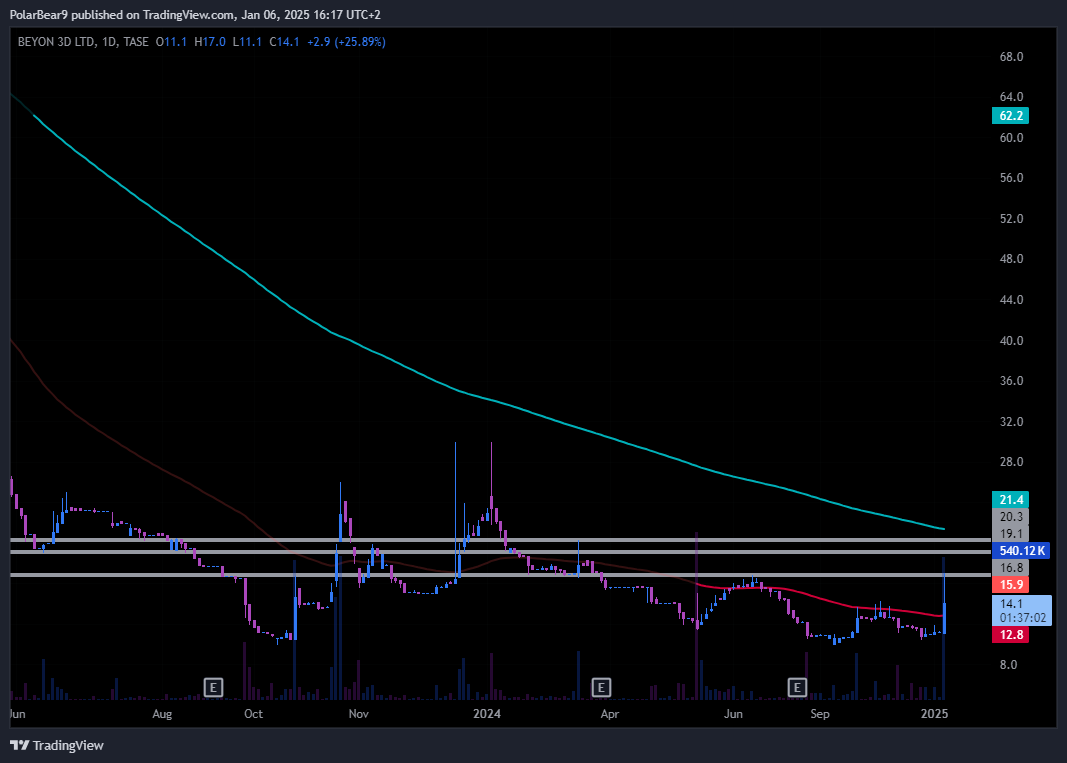Screen dimensions: 1067x763
Task: Click the Nov label on time axis
Action: 359,714
